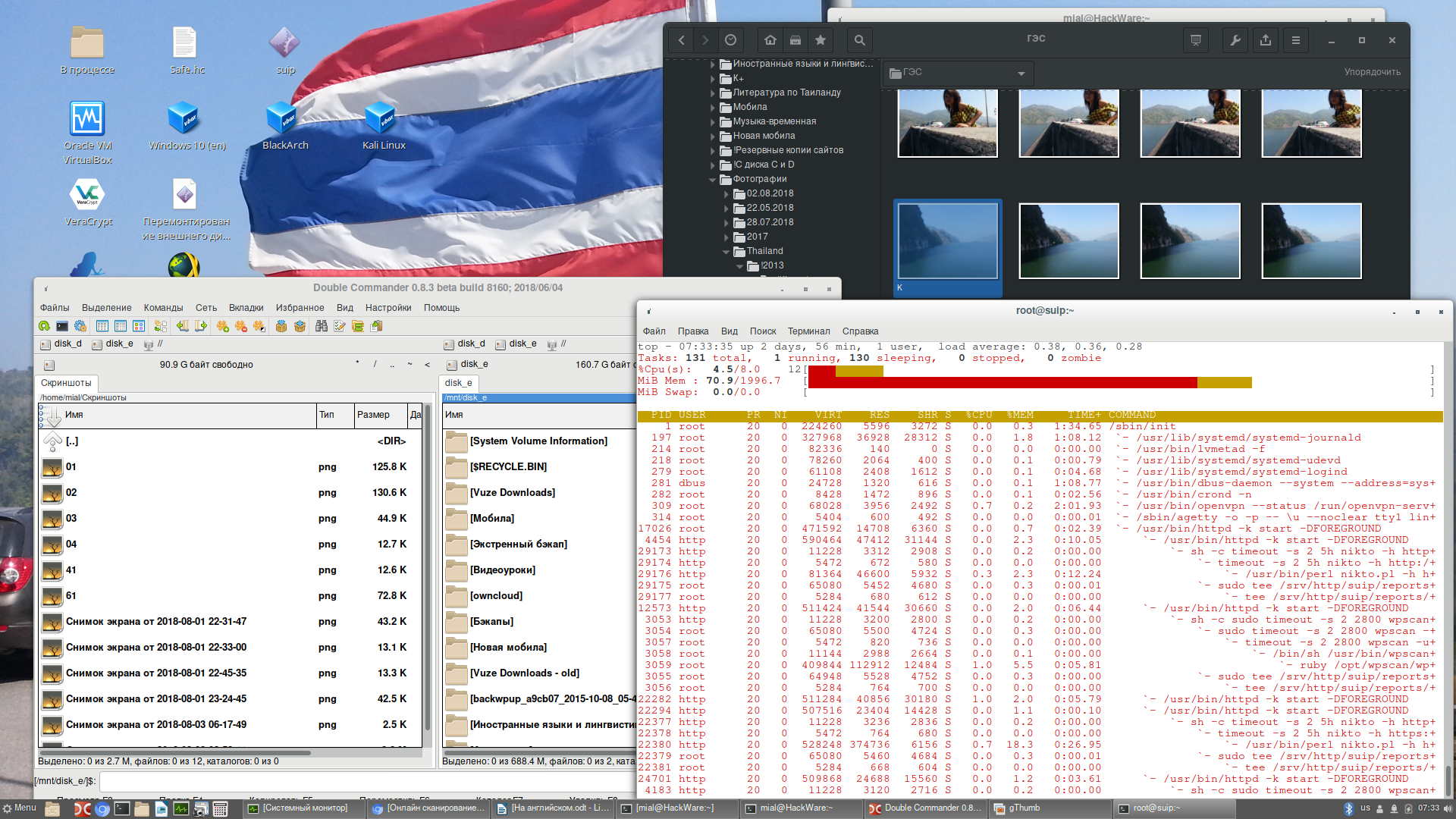Open gThumb tools wrench menu

(1235, 40)
